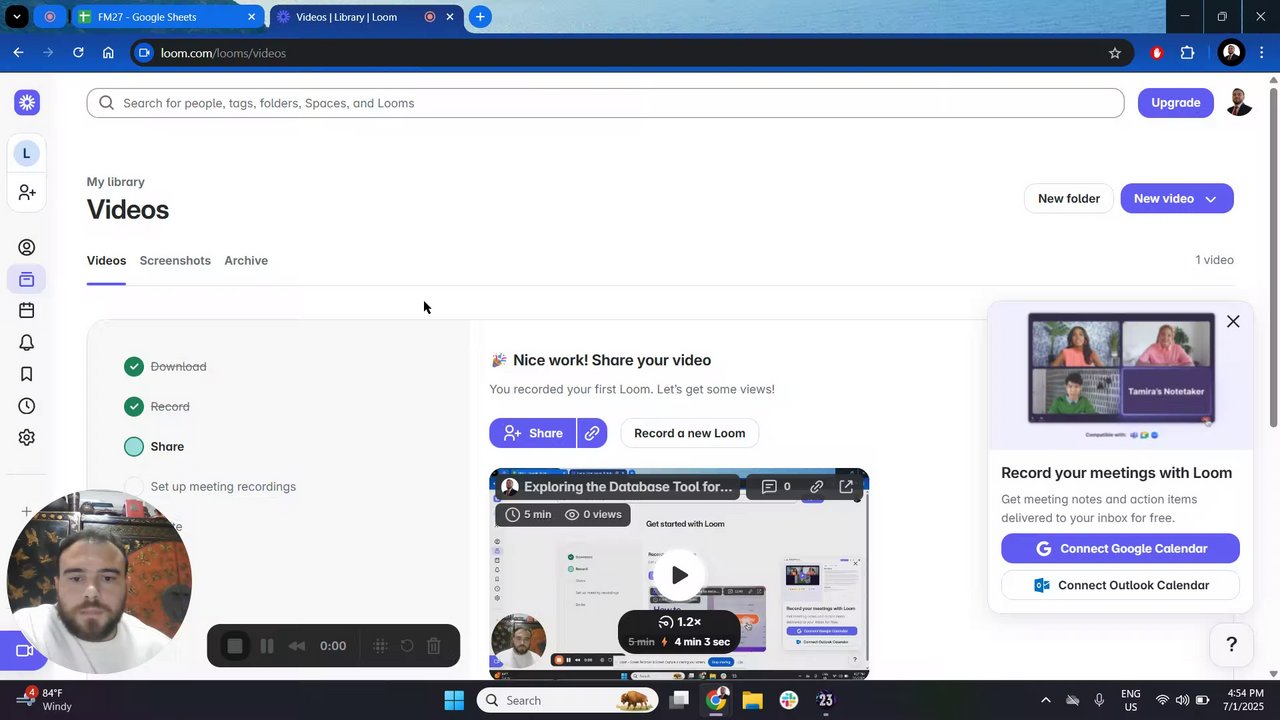
Task: Toggle the Record checklist item checkmark
Action: (x=134, y=407)
